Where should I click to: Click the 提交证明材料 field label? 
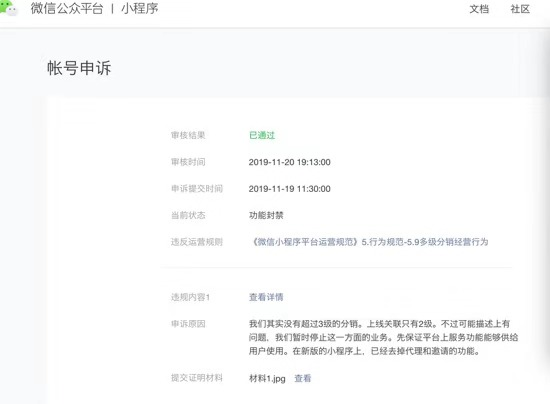197,378
